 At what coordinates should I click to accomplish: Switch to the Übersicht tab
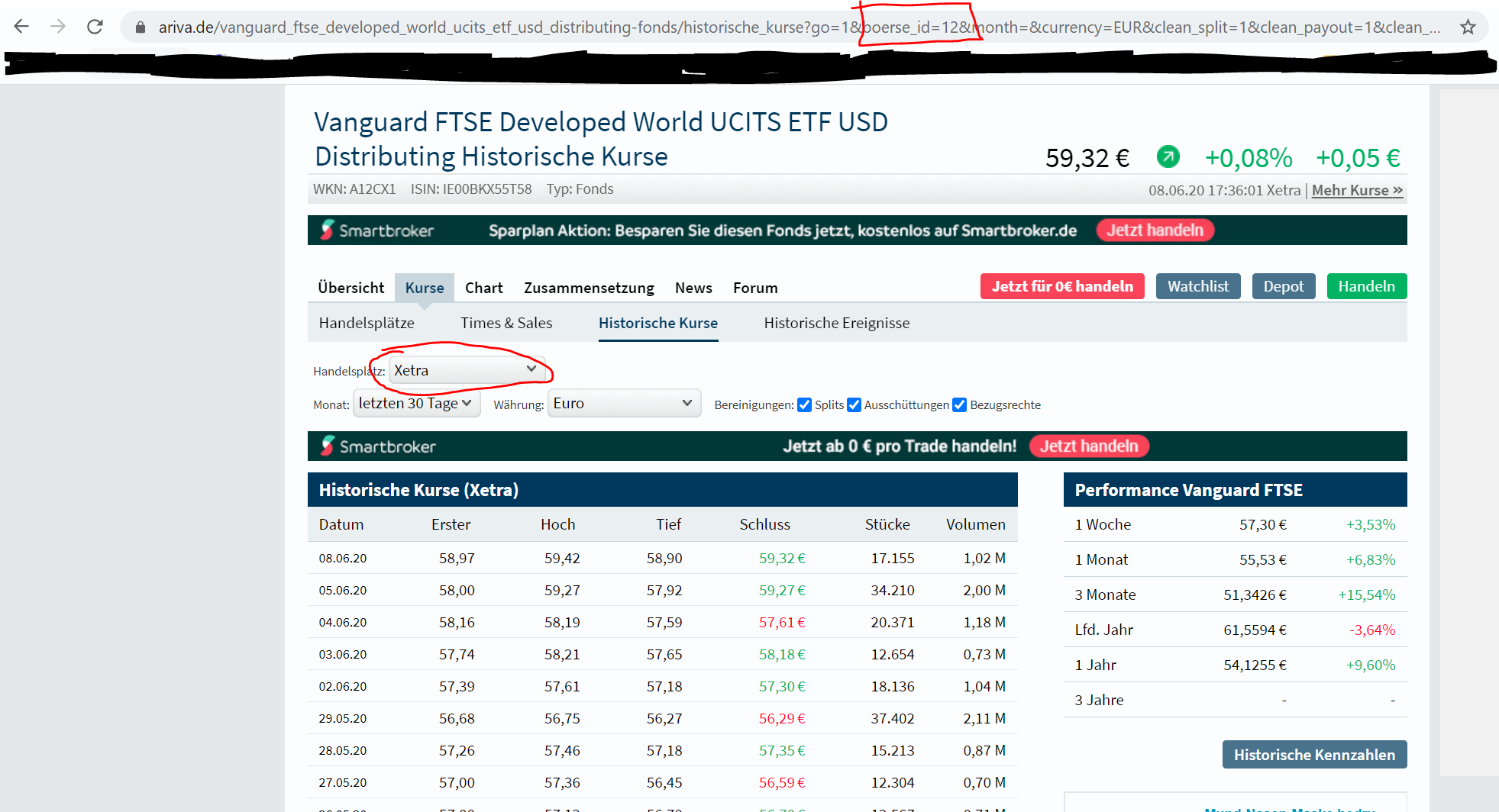point(351,288)
